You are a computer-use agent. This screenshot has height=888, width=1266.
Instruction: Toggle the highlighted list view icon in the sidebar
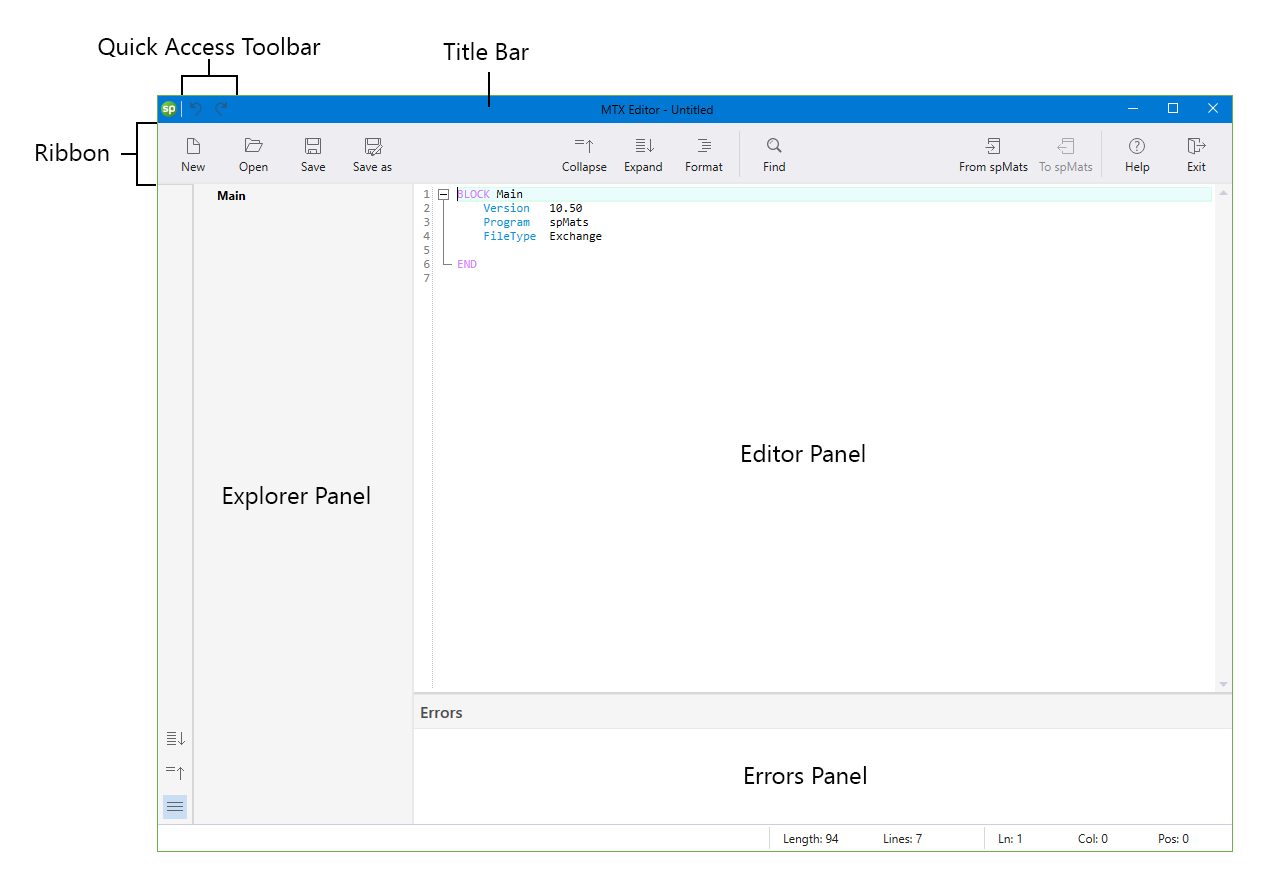[x=175, y=806]
